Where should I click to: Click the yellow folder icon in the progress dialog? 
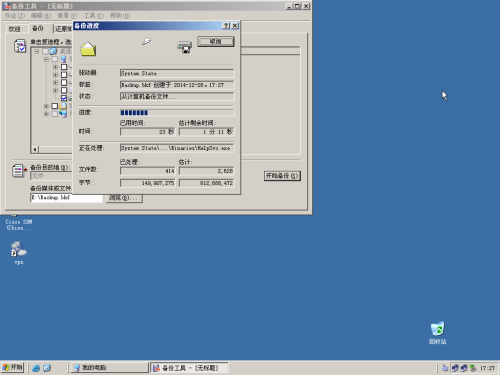pyautogui.click(x=88, y=49)
